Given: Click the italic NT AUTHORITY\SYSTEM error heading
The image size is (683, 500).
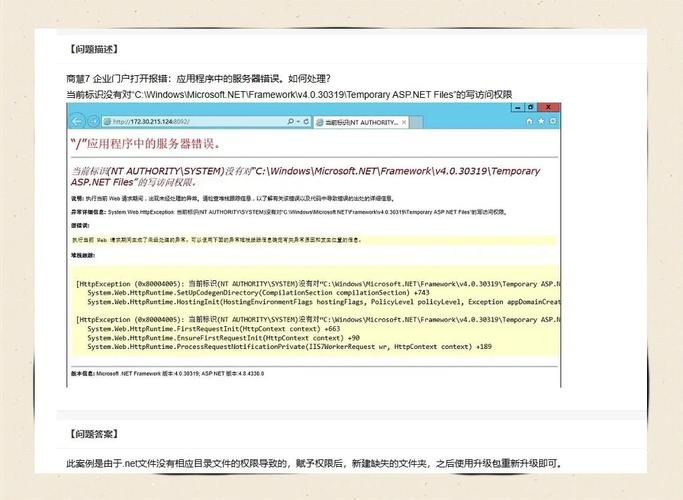Looking at the screenshot, I should coord(305,176).
